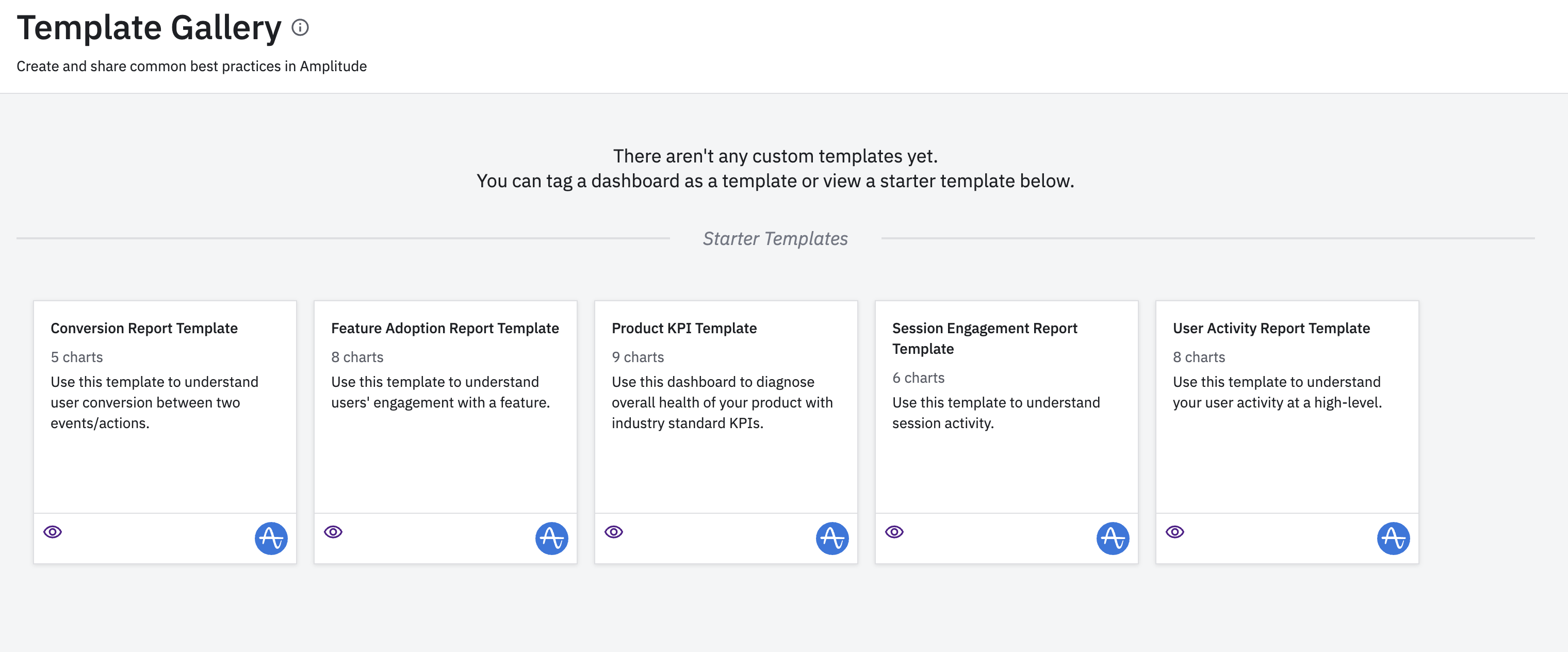Screen dimensions: 1568x652
Task: Open the Product KPI Template title
Action: click(684, 328)
